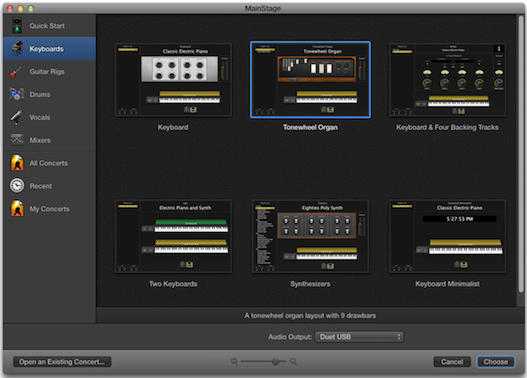Viewport: 527px width, 378px height.
Task: Select the Keyboard template thumbnail
Action: [173, 80]
